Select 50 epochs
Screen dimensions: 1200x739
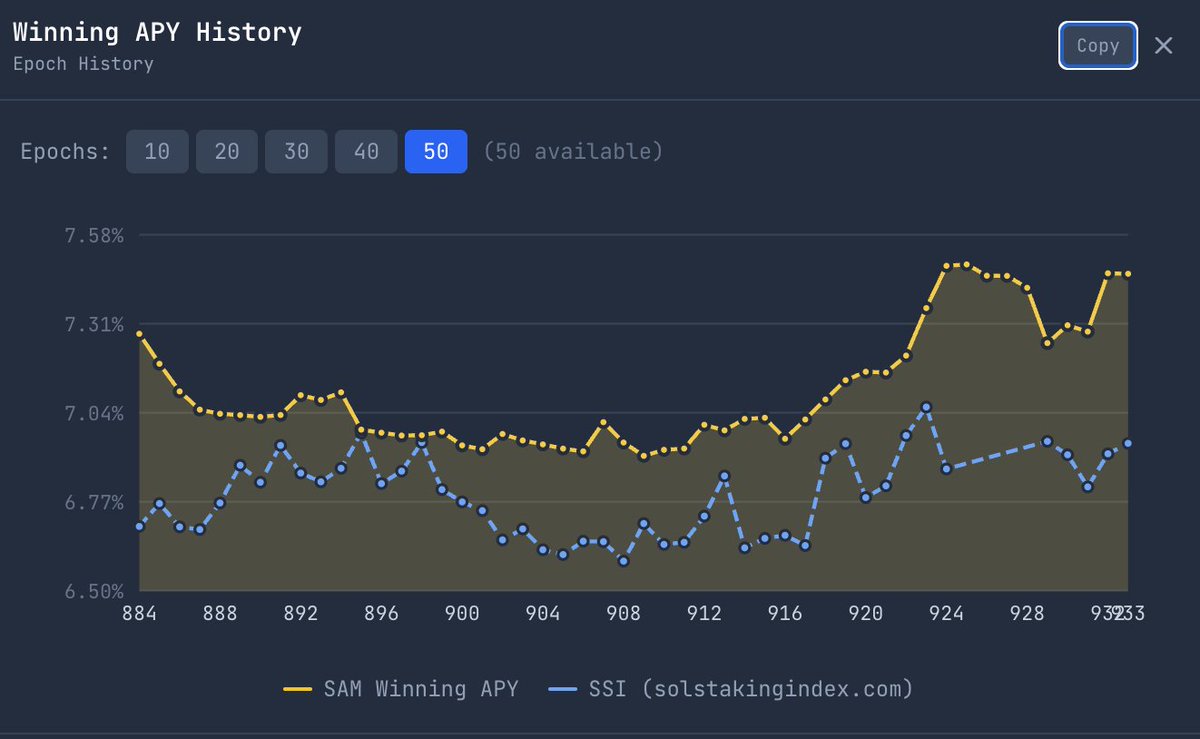click(x=436, y=152)
